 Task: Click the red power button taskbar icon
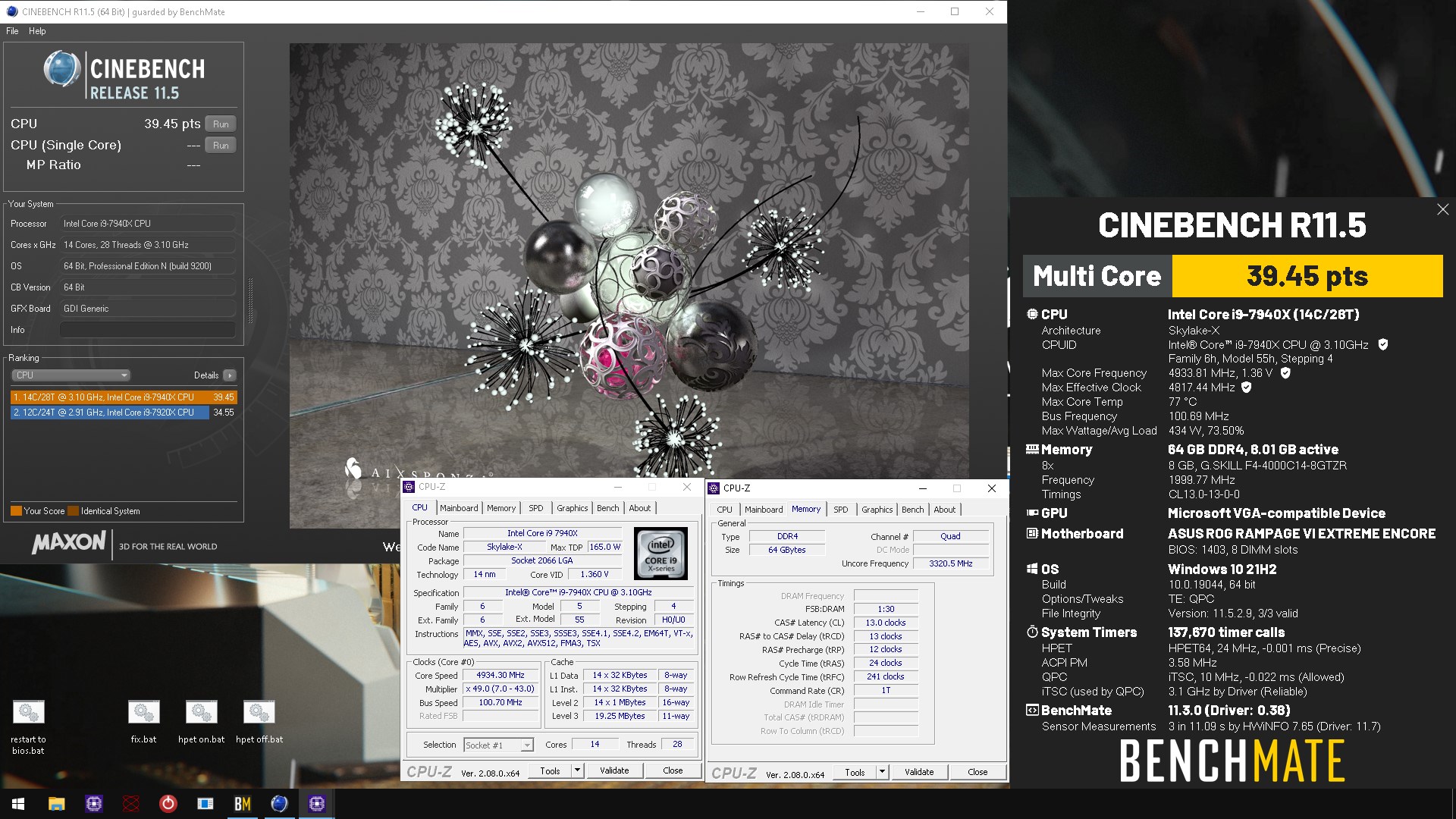click(168, 804)
